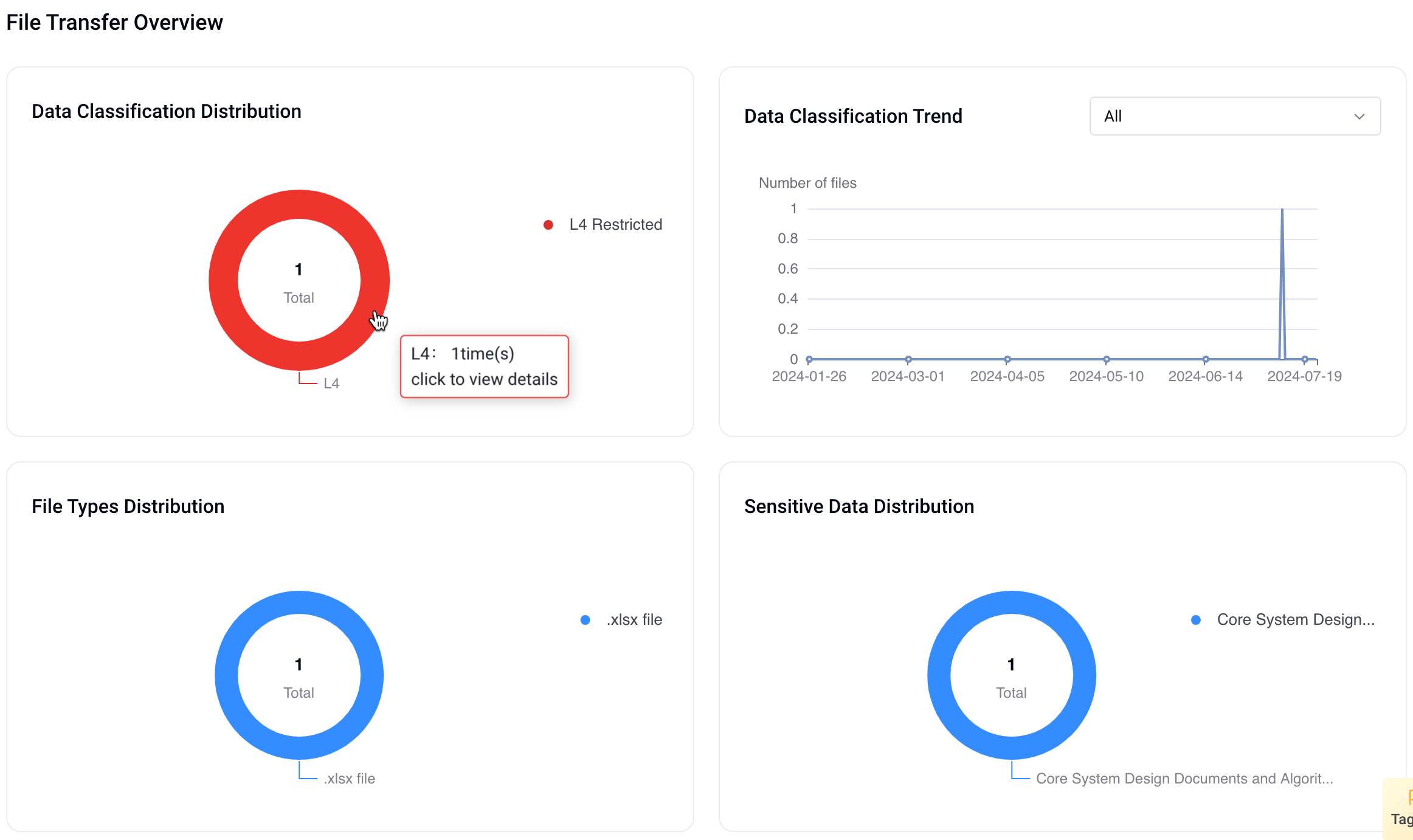Click the File Transfer Overview heading
Screen dimensions: 1413x840
[114, 22]
